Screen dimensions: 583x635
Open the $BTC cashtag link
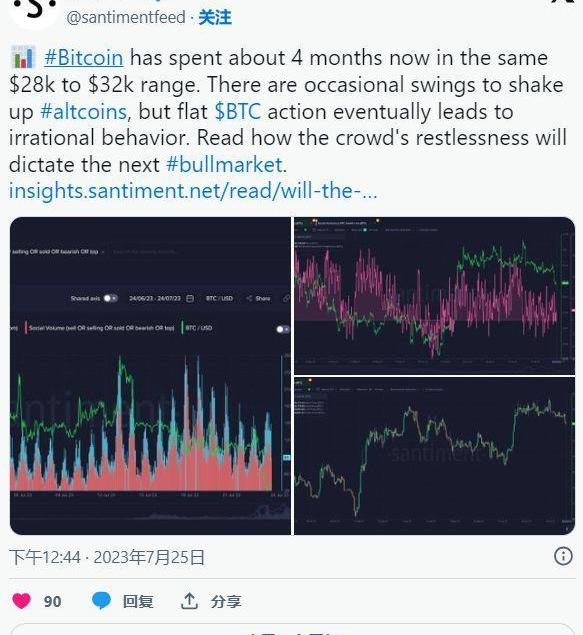238,111
